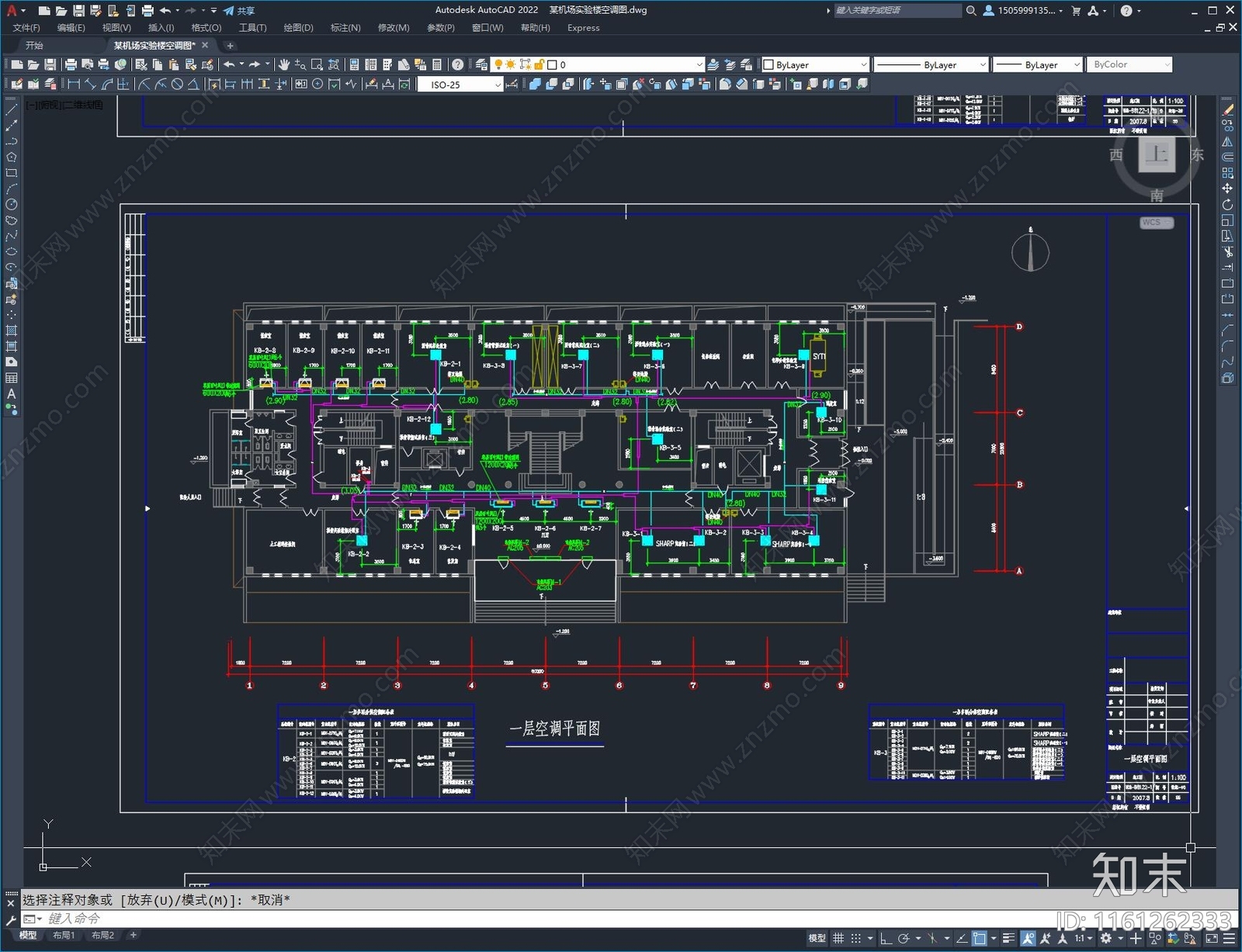Click the Pan hand tool
The height and width of the screenshot is (952, 1242).
[x=284, y=64]
